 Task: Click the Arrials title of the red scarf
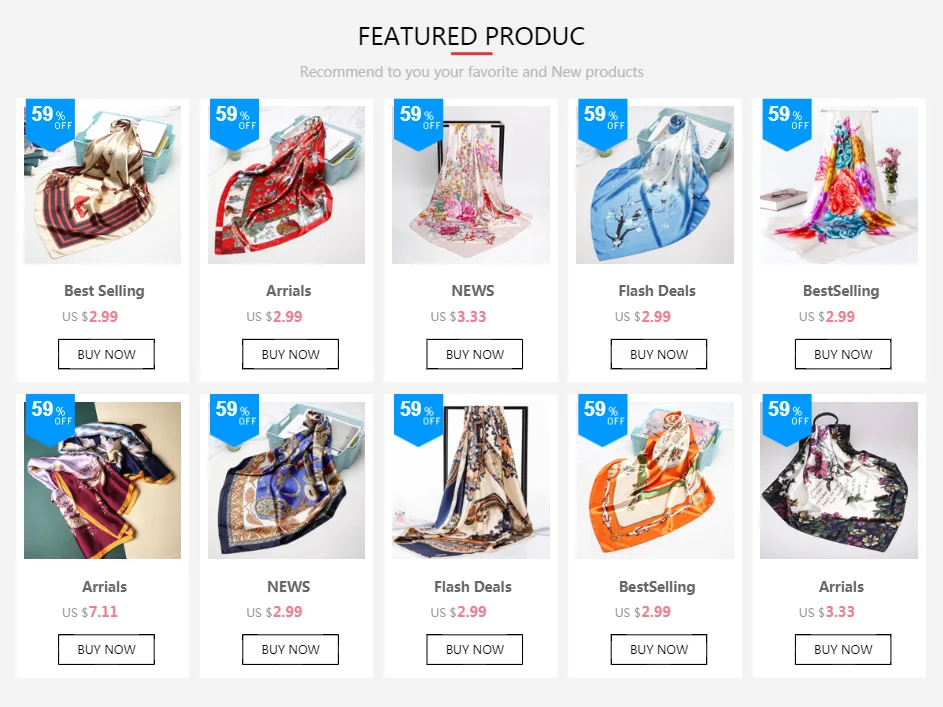coord(289,291)
